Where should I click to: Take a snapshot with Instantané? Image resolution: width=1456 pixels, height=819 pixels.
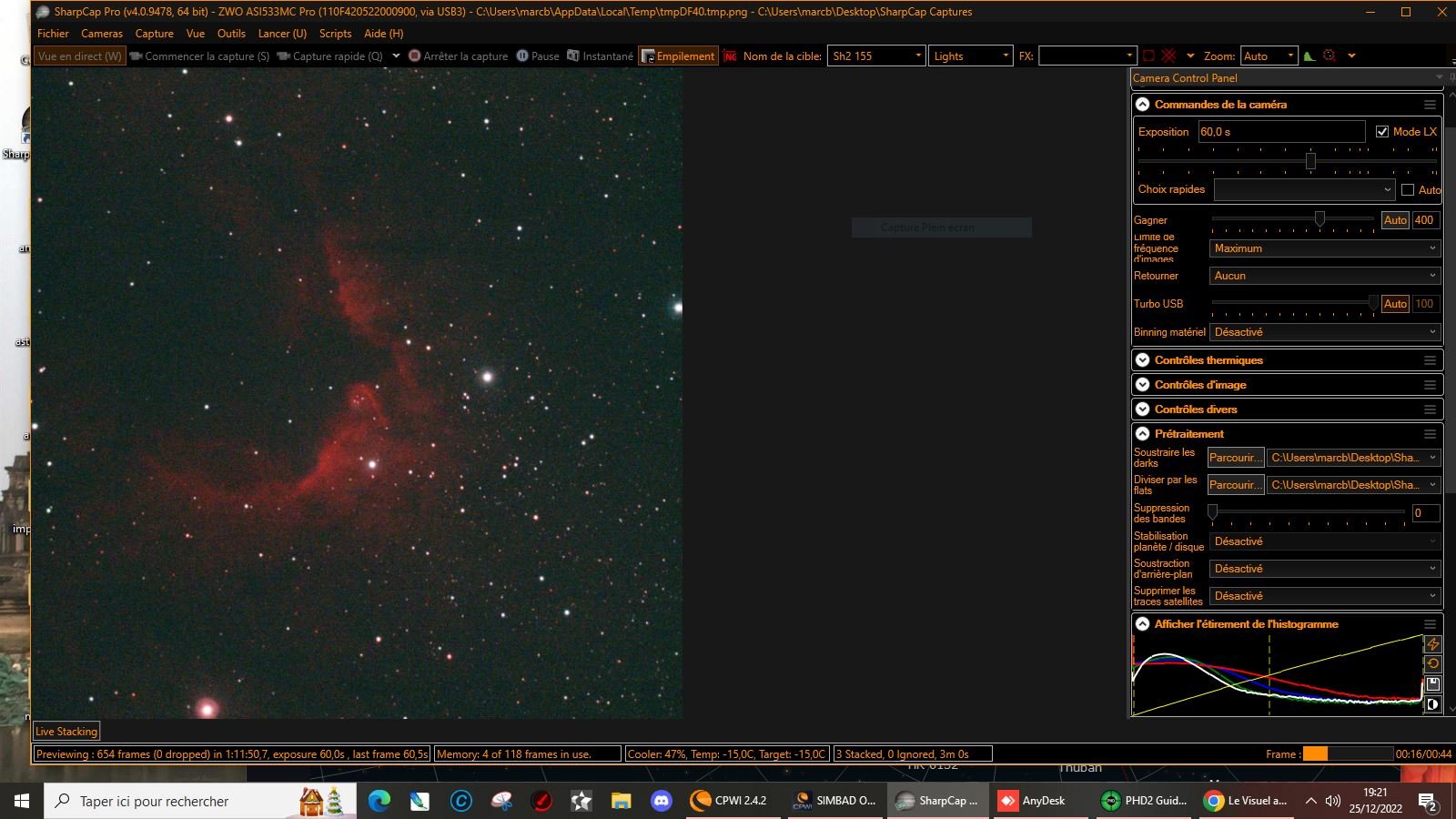tap(600, 56)
